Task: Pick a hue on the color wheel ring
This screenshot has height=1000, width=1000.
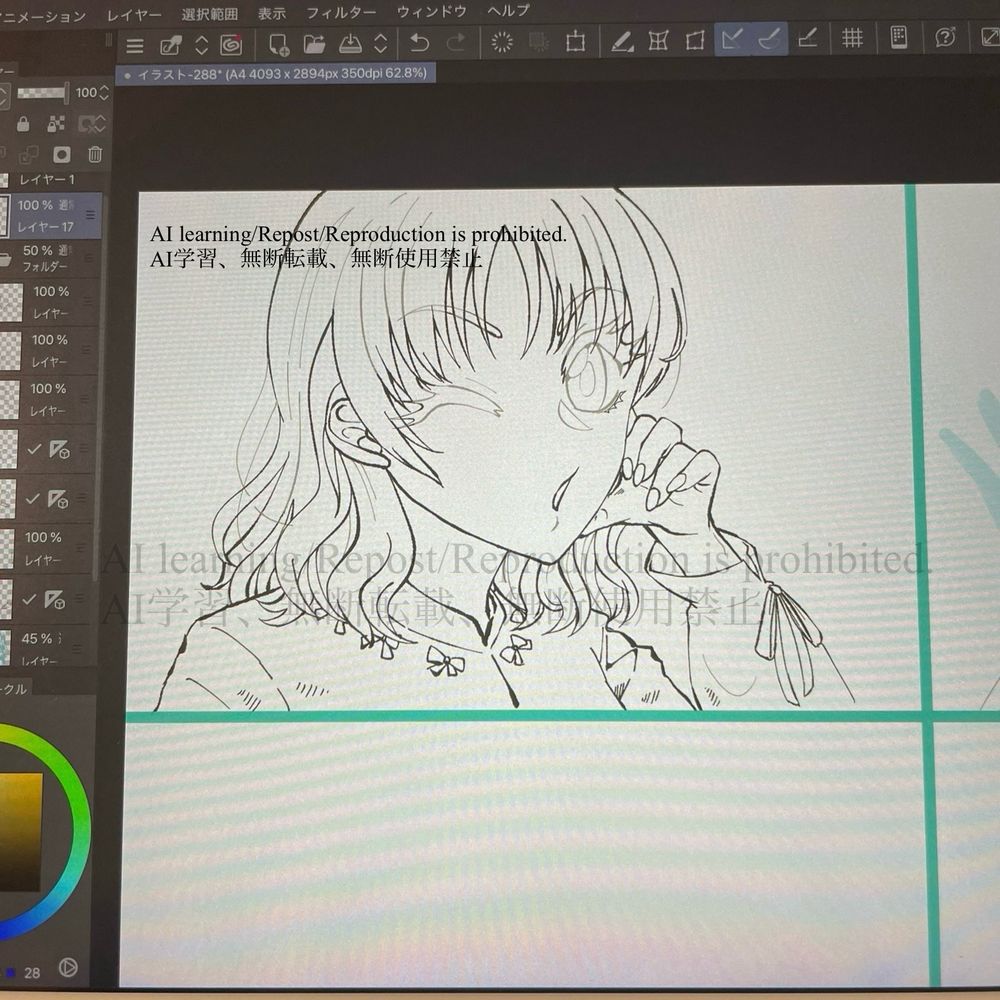Action: coord(82,829)
